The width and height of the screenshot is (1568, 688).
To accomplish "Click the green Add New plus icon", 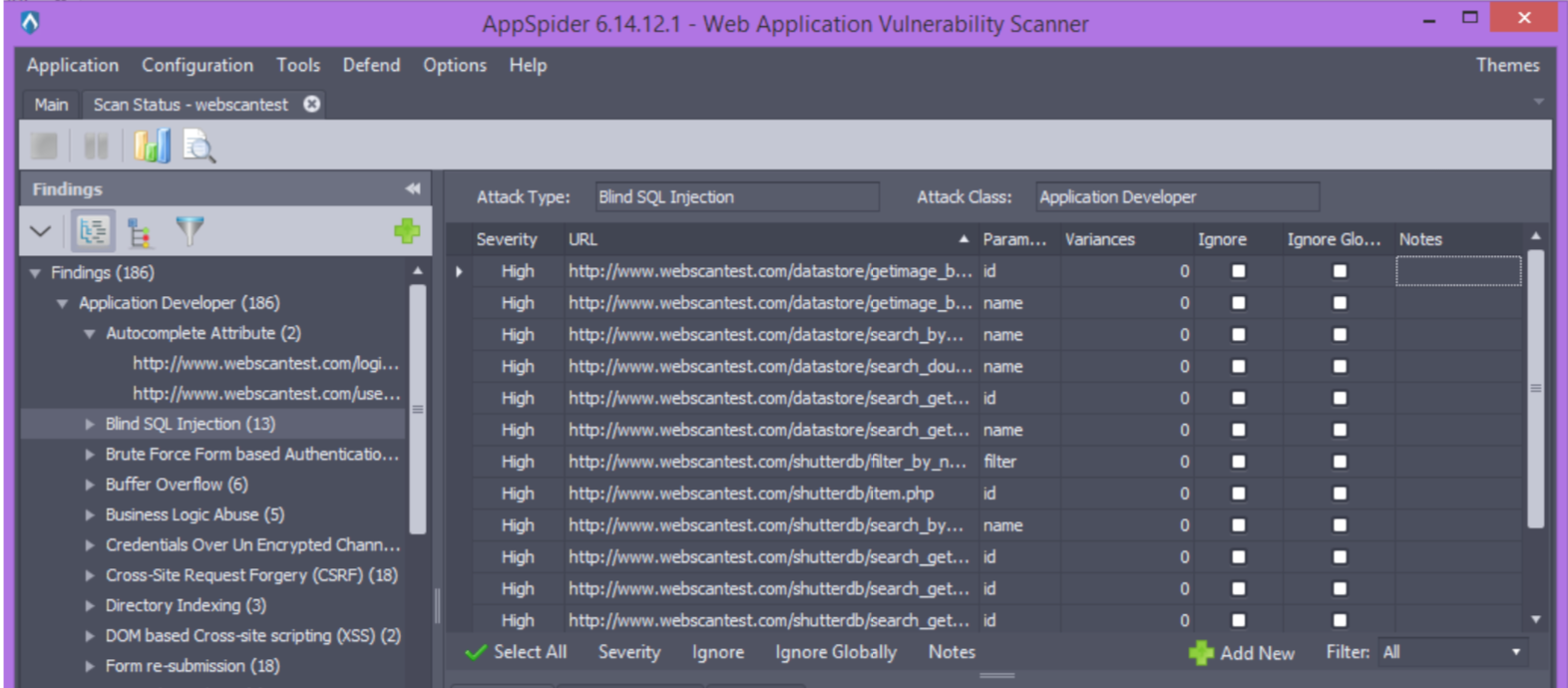I will (1202, 653).
